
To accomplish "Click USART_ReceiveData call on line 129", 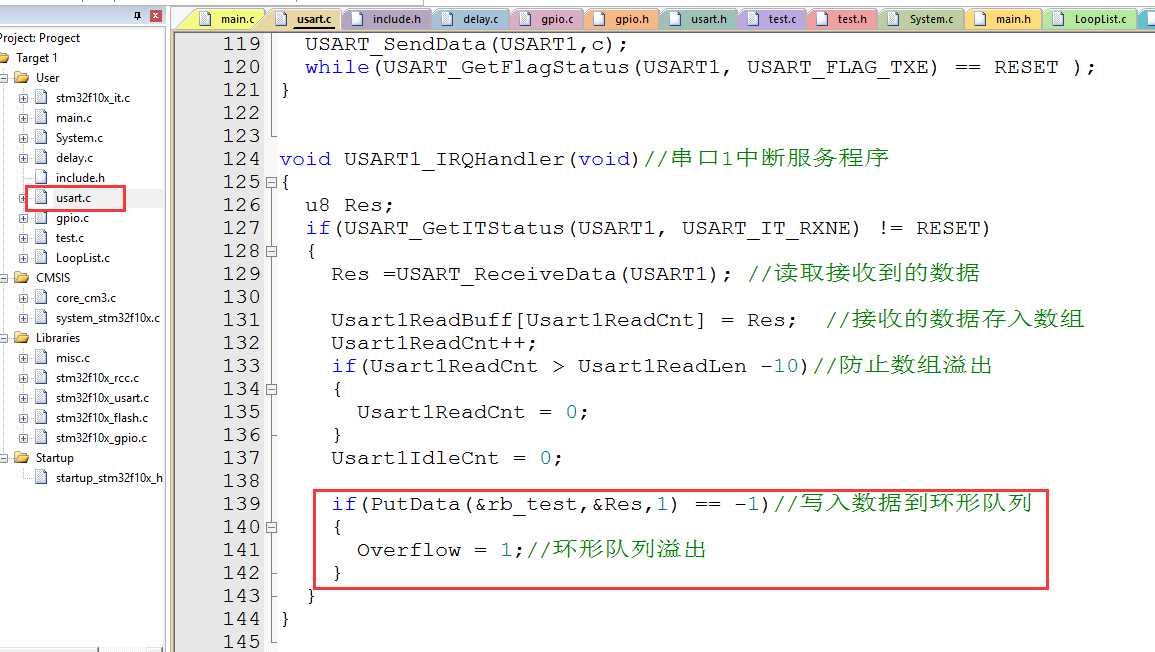I will (x=506, y=274).
